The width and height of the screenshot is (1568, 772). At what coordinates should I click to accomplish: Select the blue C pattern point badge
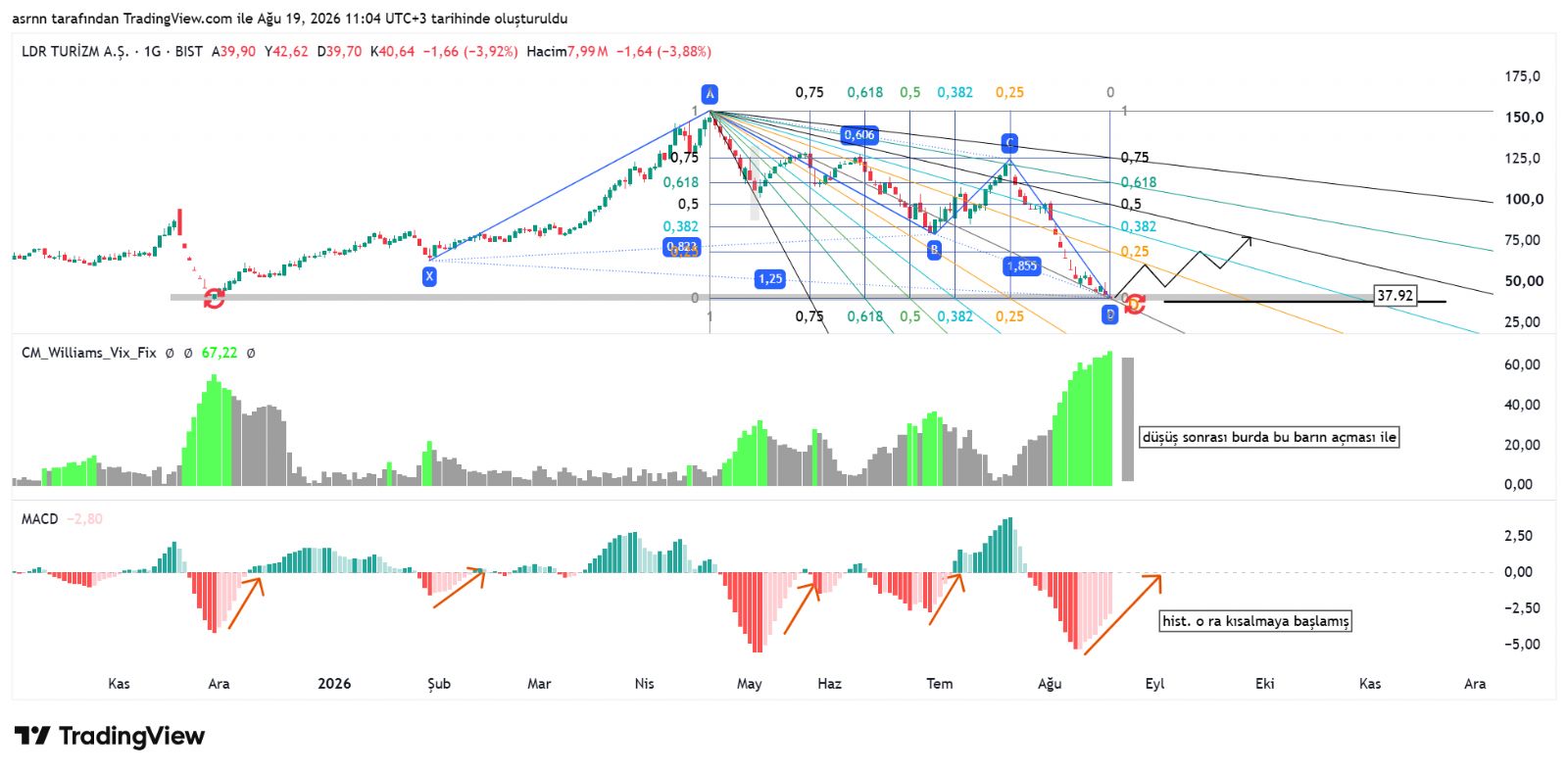[x=1009, y=144]
